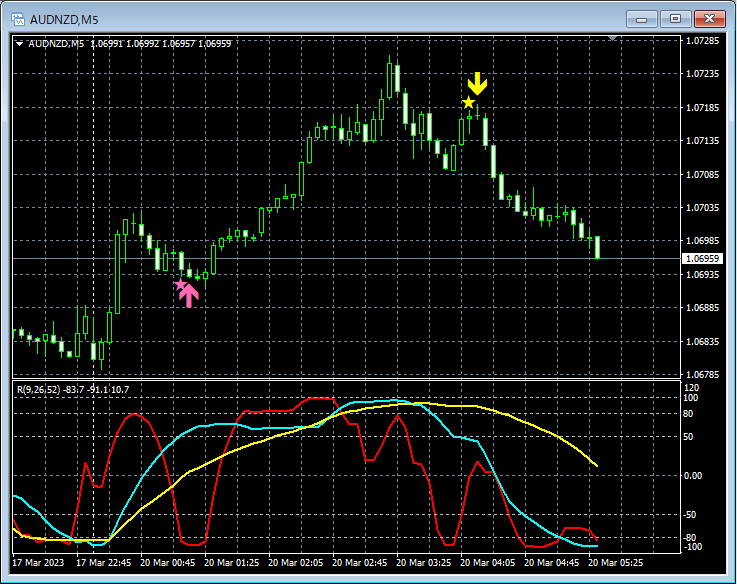Click the 1.06785 price scale value

pos(702,375)
